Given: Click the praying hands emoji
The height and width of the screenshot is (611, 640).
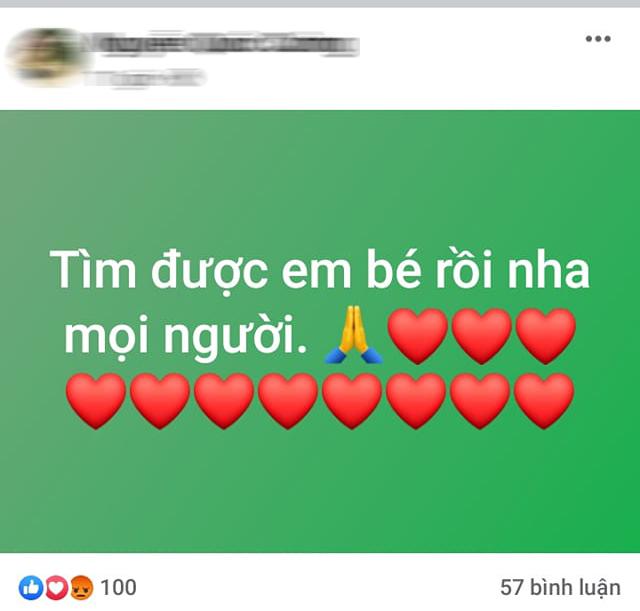Looking at the screenshot, I should 353,335.
